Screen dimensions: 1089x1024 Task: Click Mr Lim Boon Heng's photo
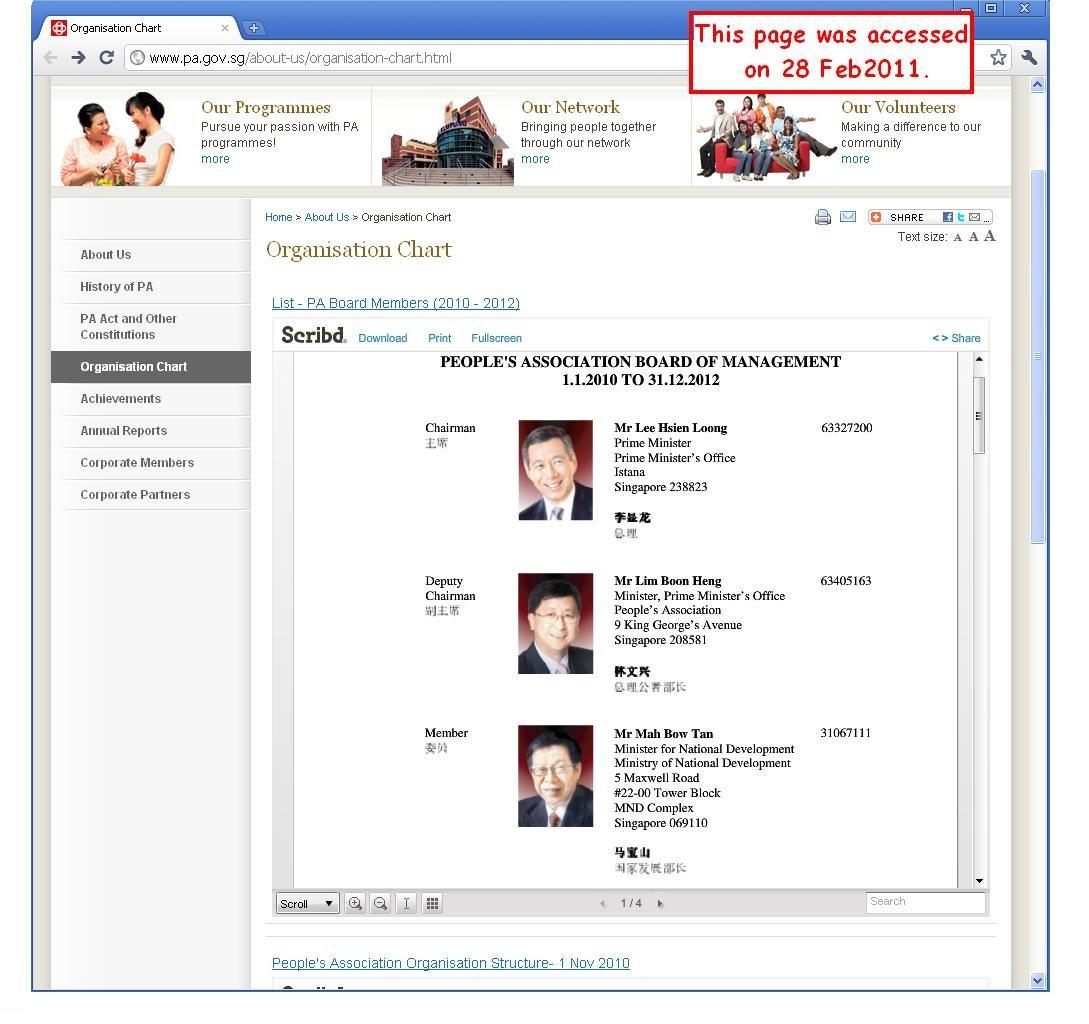click(x=556, y=623)
